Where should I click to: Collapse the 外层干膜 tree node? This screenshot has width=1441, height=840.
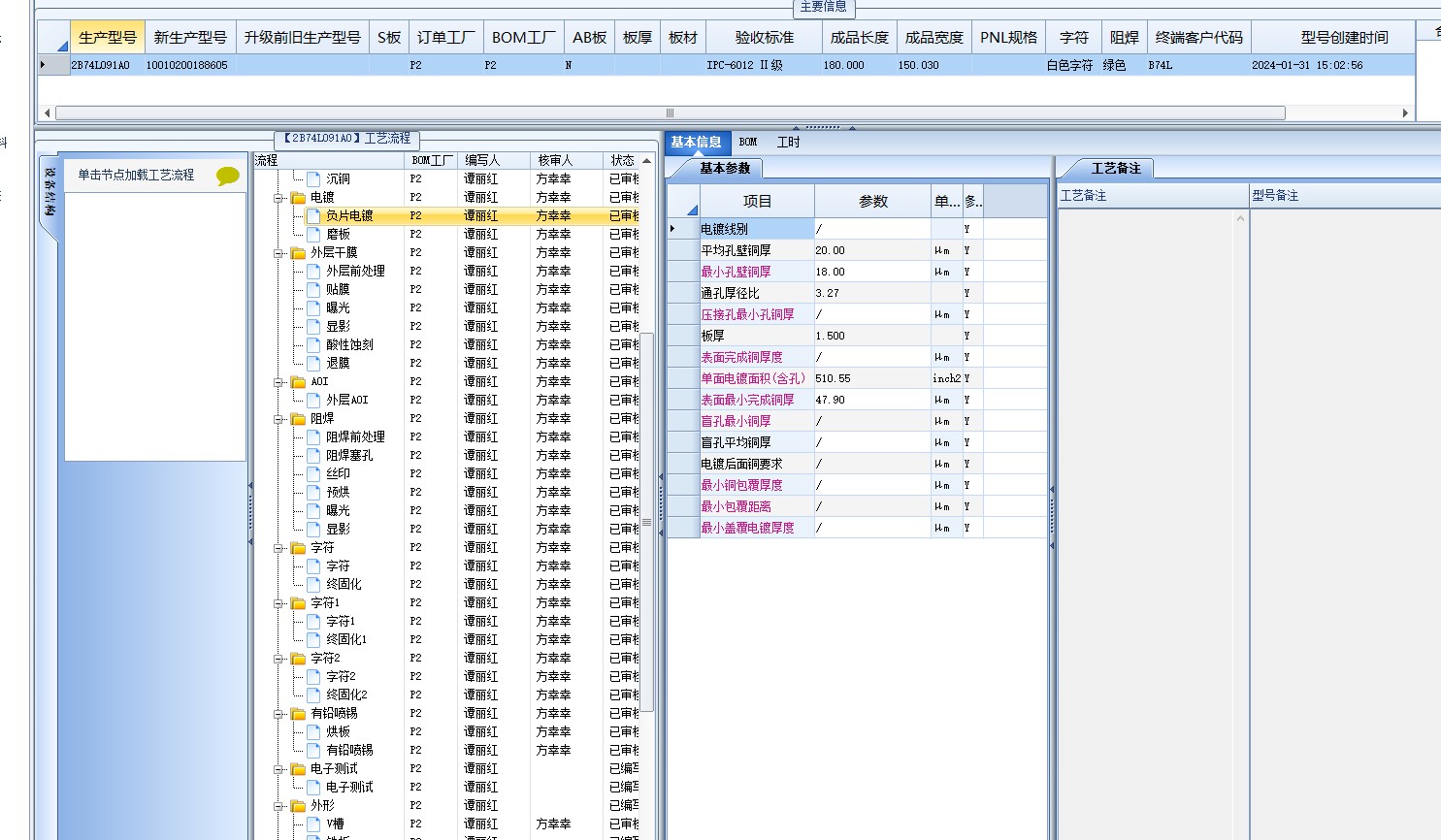tap(278, 253)
